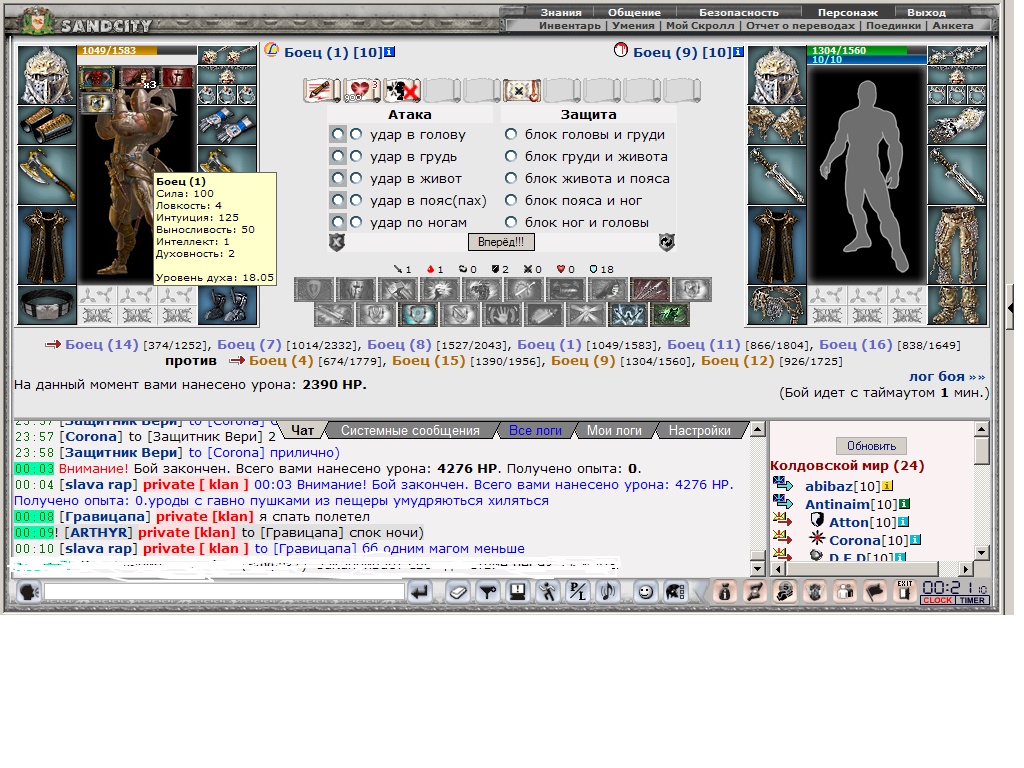
Task: Click fighter Боец (14) in the team list
Action: pyautogui.click(x=101, y=344)
